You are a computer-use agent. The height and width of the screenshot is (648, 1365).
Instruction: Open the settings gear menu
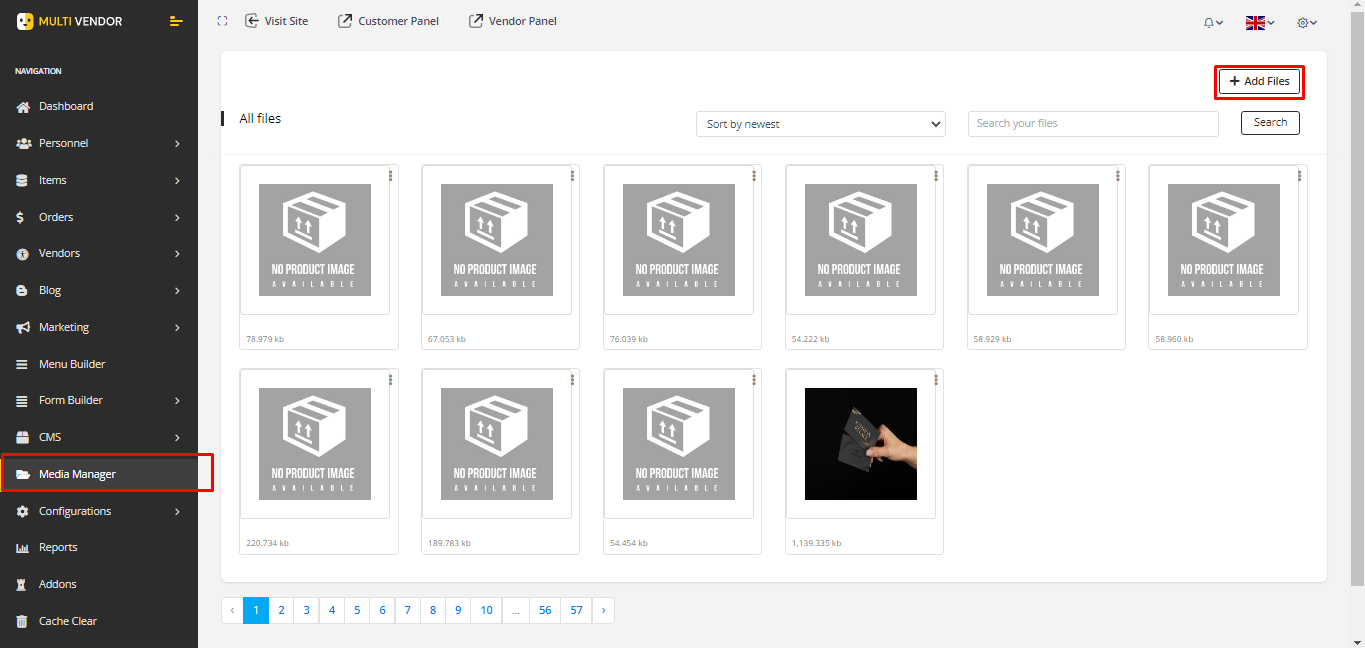coord(1306,22)
